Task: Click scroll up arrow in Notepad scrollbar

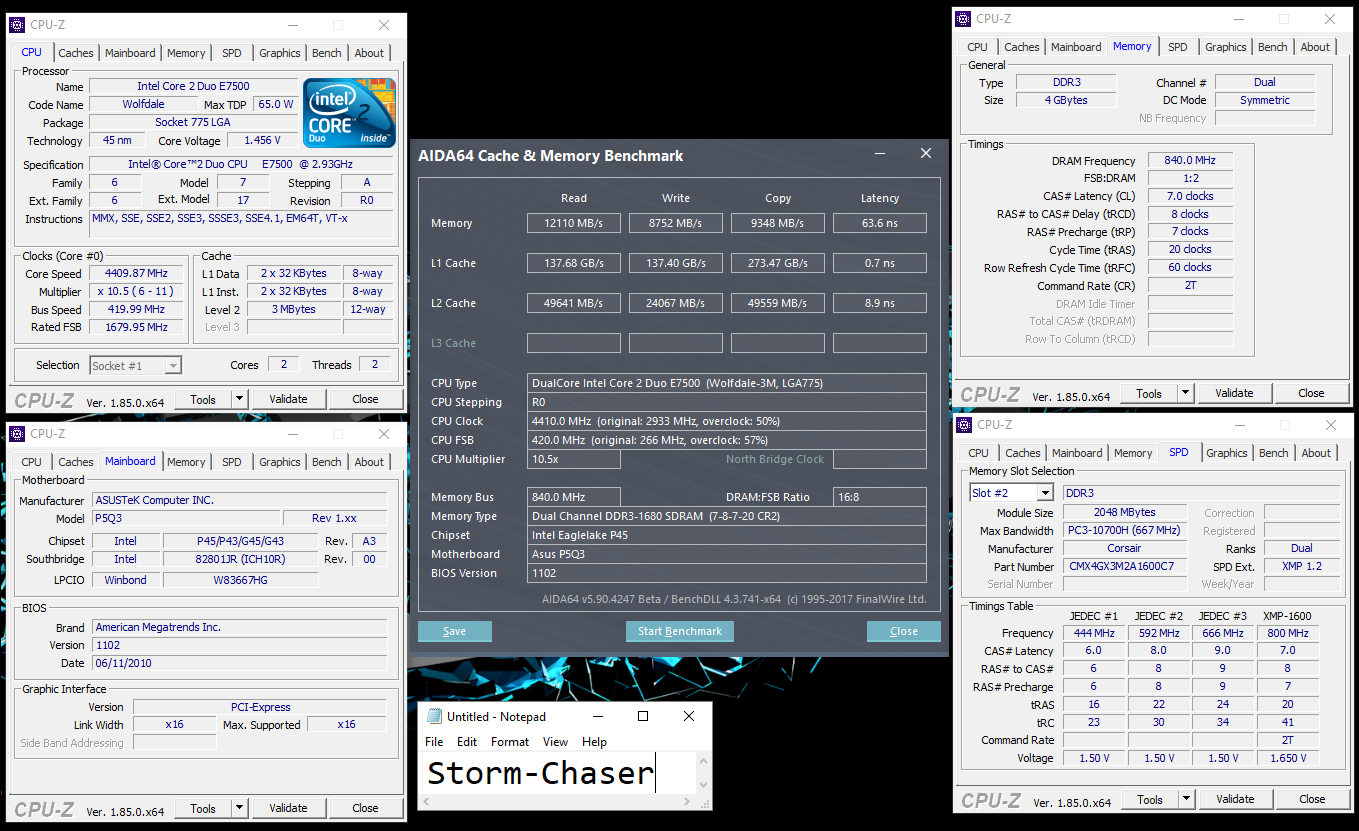Action: [704, 761]
